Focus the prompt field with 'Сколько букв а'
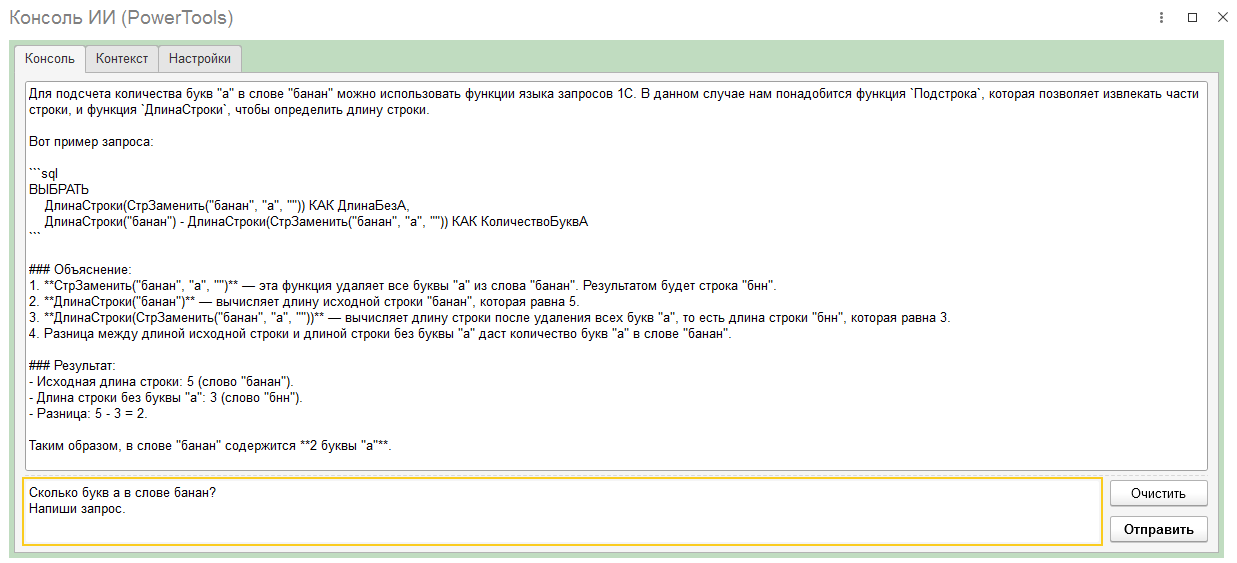The width and height of the screenshot is (1237, 563). (562, 511)
